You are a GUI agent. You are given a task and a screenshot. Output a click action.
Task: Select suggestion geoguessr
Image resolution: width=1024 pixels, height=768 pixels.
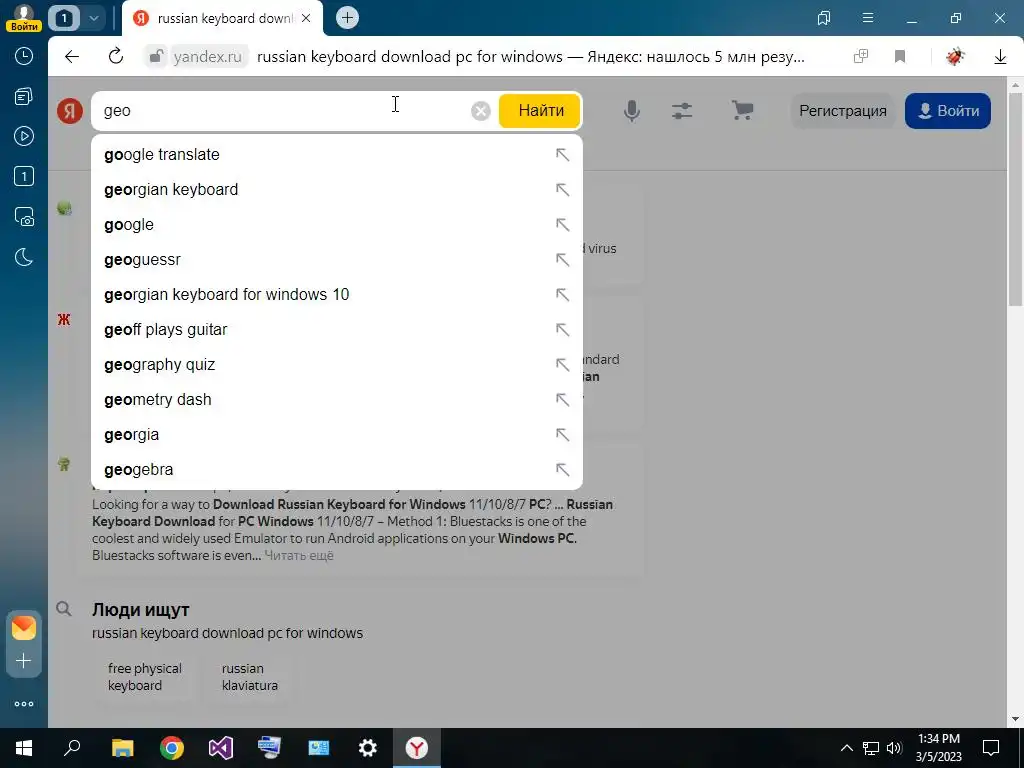coord(336,259)
